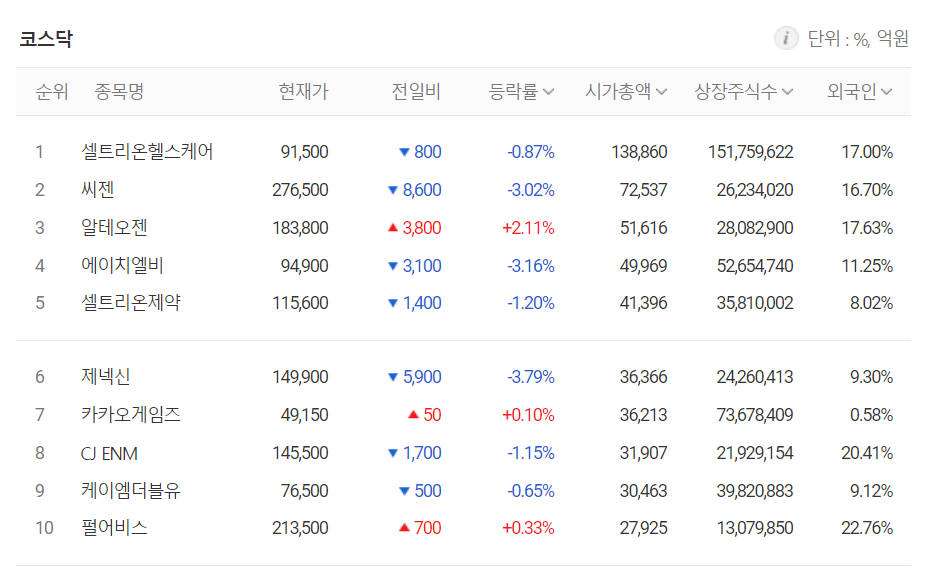Select current price 115,600
926x577 pixels.
[300, 303]
